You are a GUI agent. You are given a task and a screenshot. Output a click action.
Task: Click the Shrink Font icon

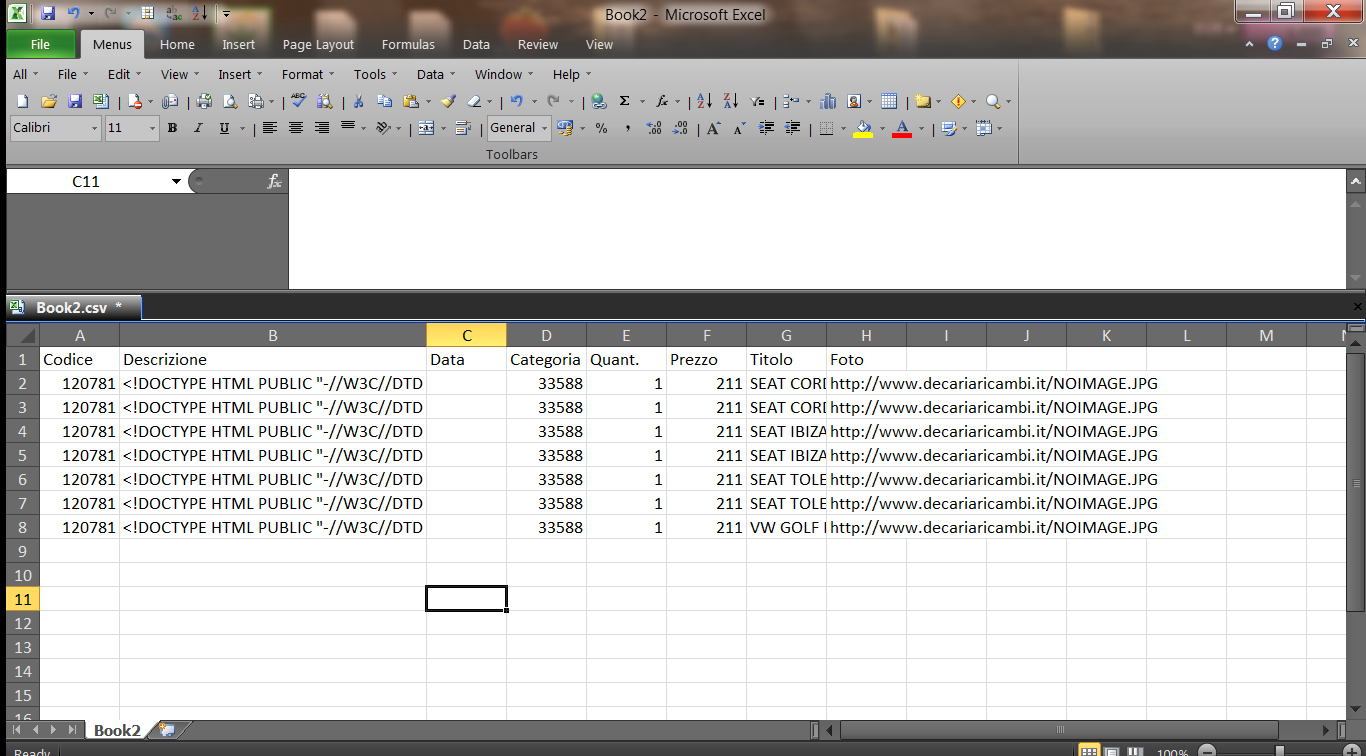tap(739, 128)
